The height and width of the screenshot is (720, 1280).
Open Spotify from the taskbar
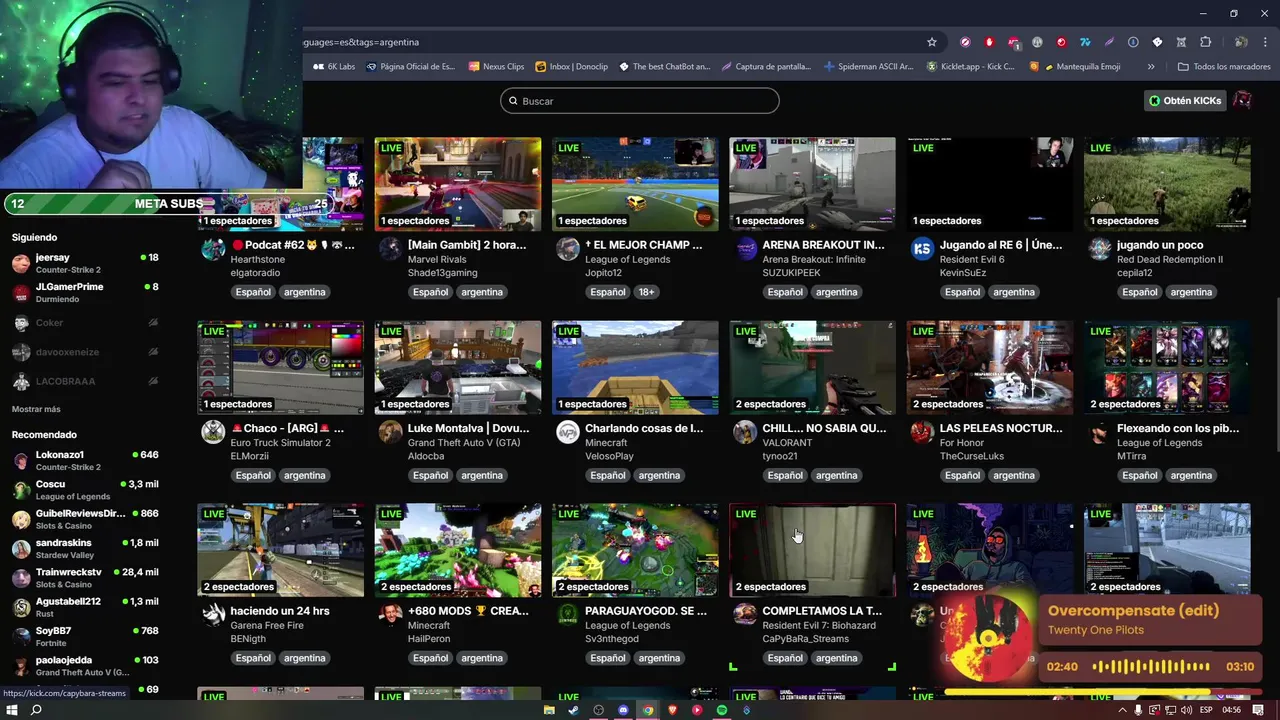721,710
